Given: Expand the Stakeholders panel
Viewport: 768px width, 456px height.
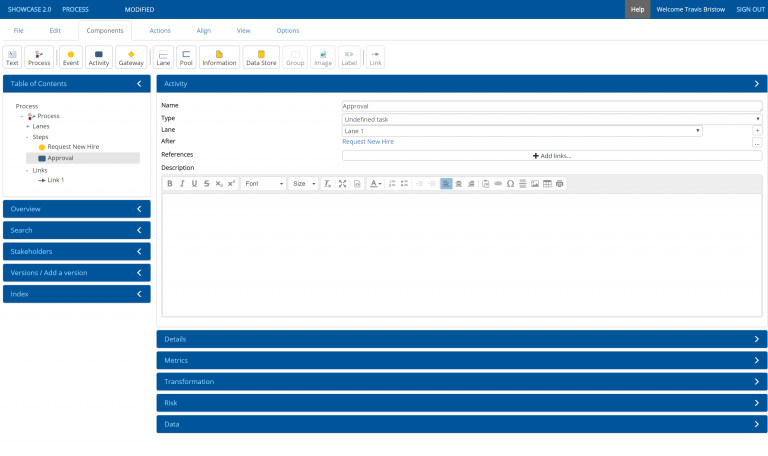Looking at the screenshot, I should (76, 251).
